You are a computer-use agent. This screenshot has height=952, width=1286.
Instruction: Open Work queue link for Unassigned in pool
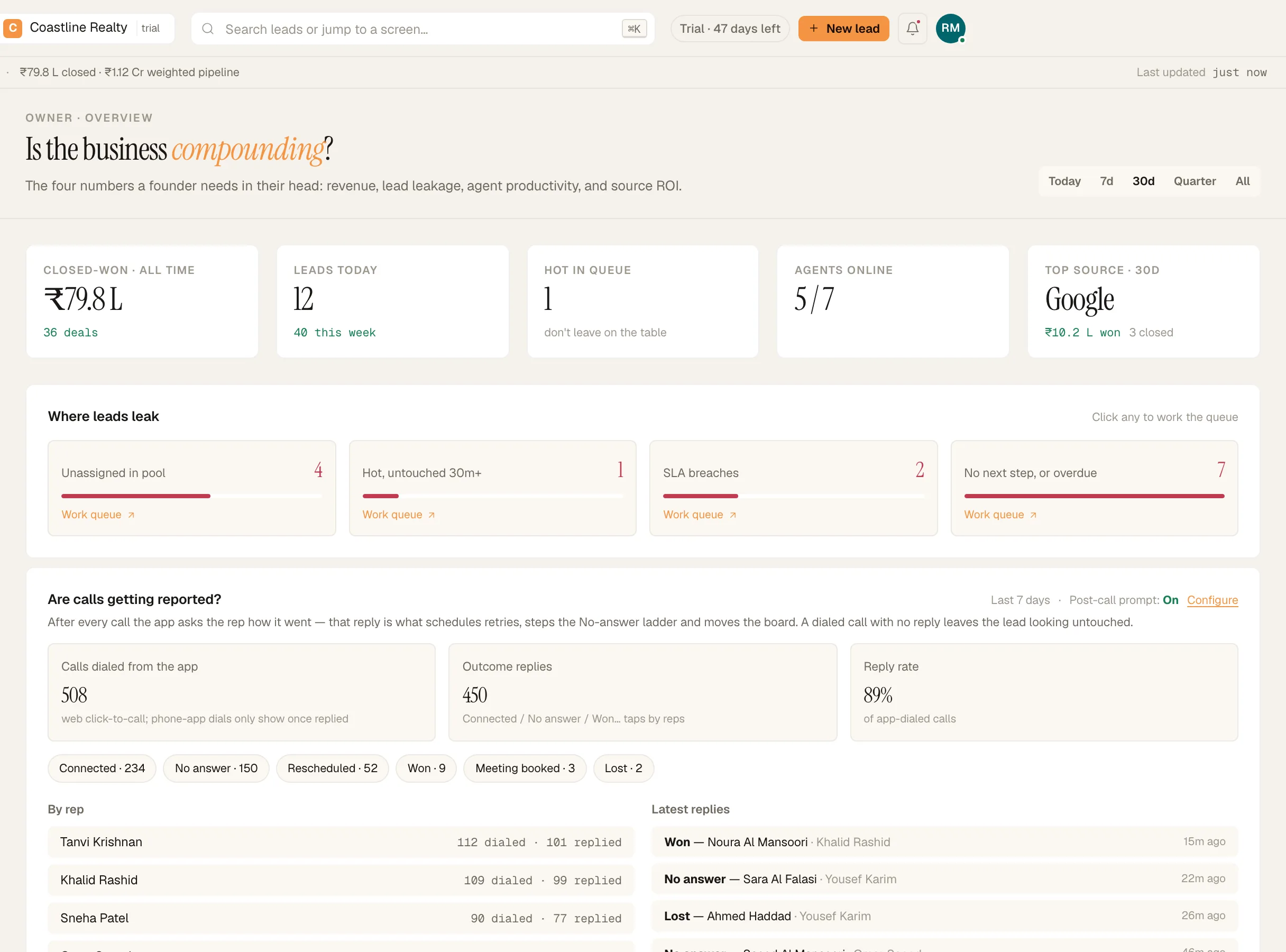point(98,515)
